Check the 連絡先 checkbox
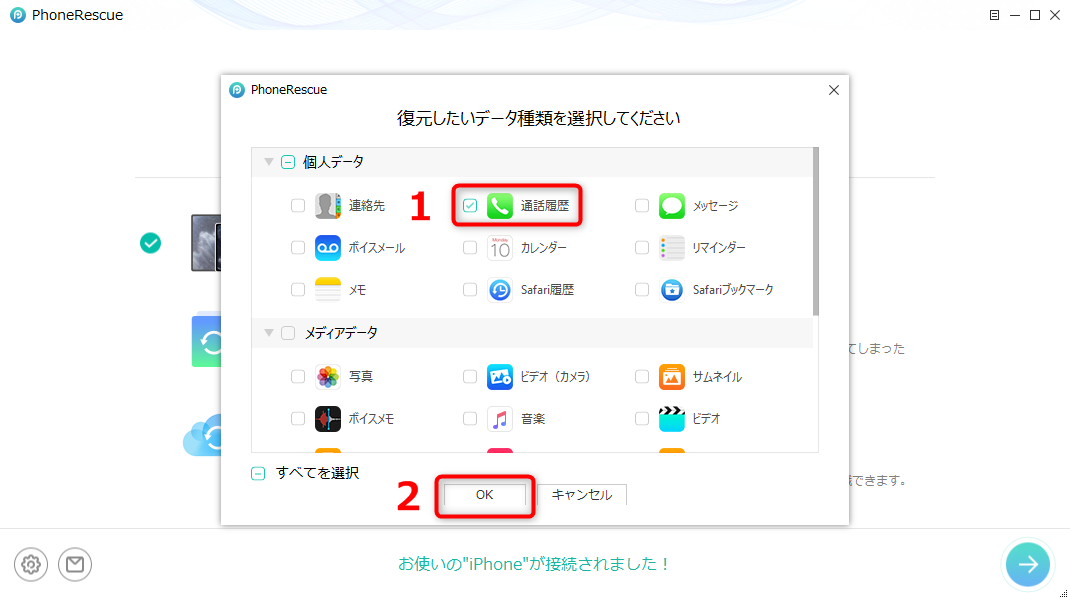The image size is (1070, 600). (298, 205)
